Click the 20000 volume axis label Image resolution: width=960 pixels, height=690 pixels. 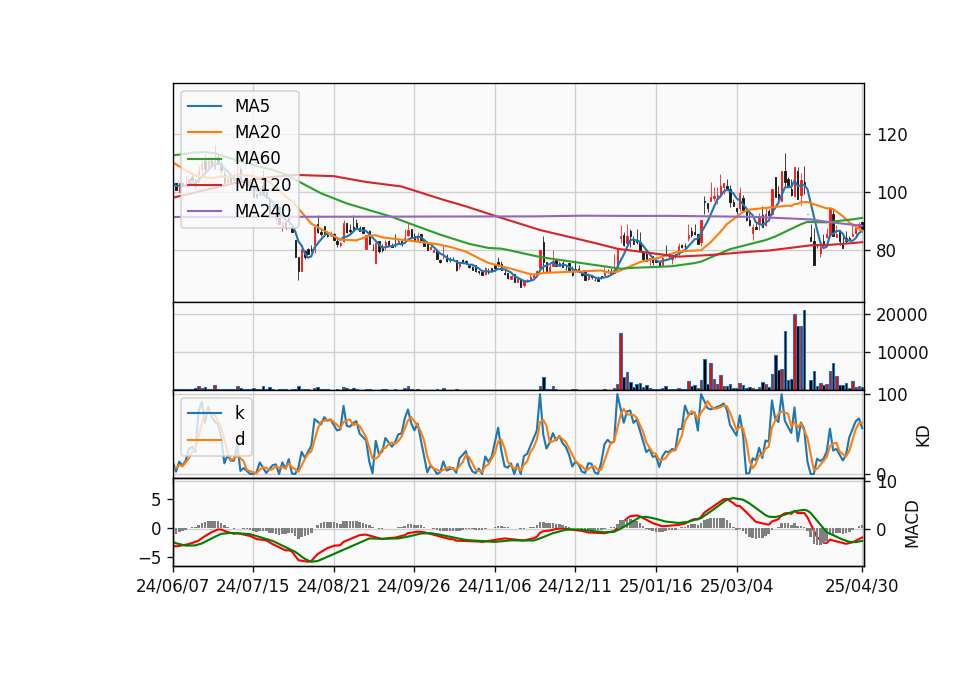point(902,315)
